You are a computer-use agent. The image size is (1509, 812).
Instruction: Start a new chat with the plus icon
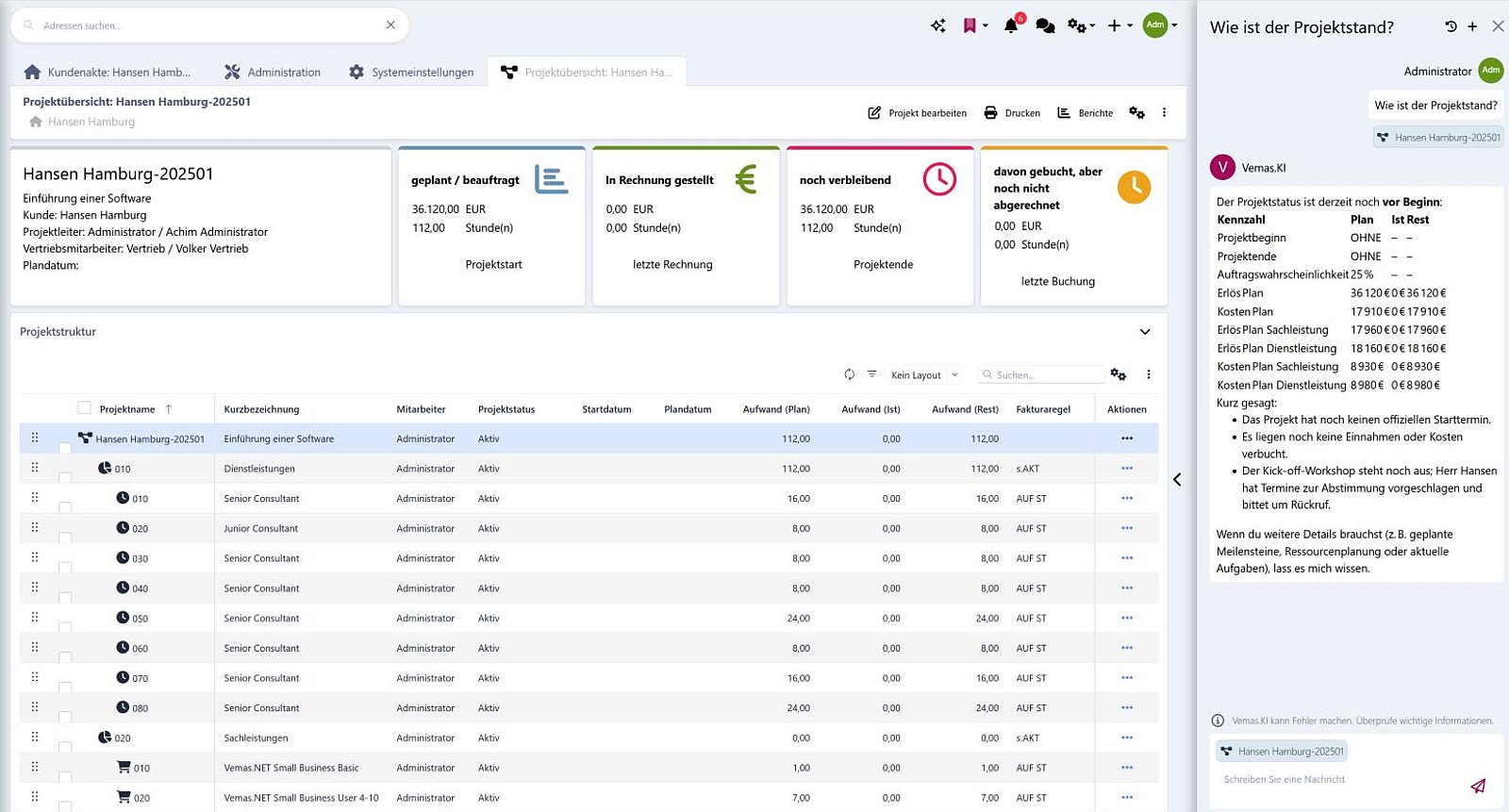click(x=1472, y=26)
